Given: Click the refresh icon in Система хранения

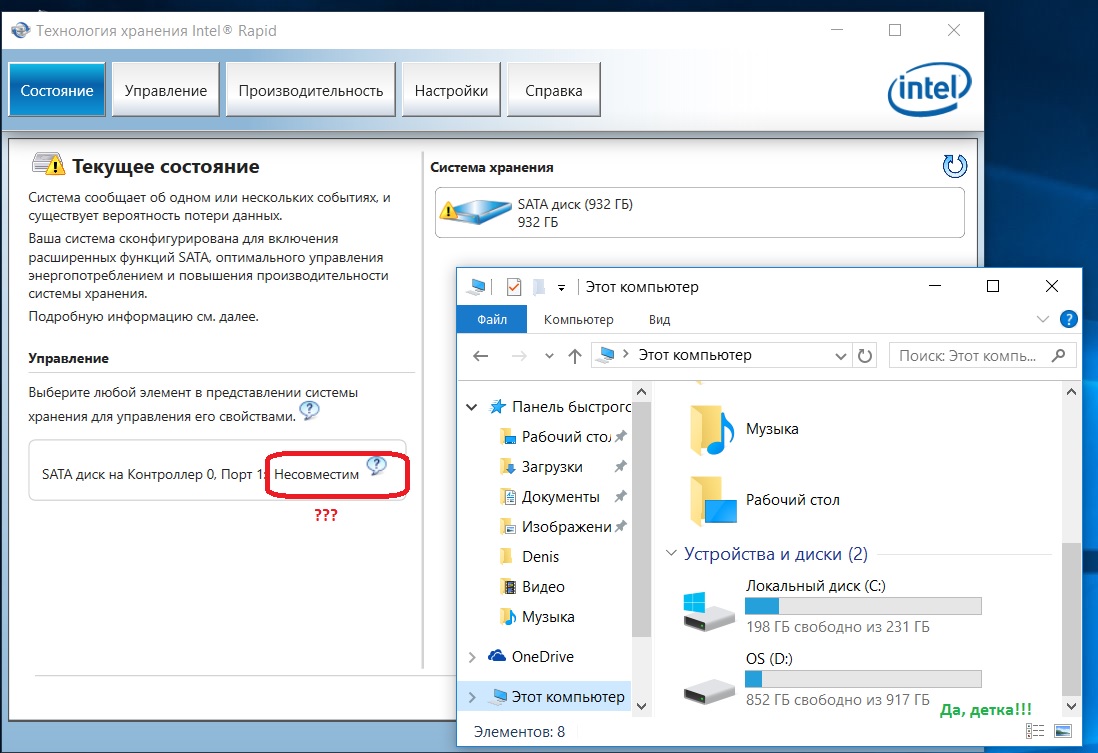Looking at the screenshot, I should tap(954, 166).
